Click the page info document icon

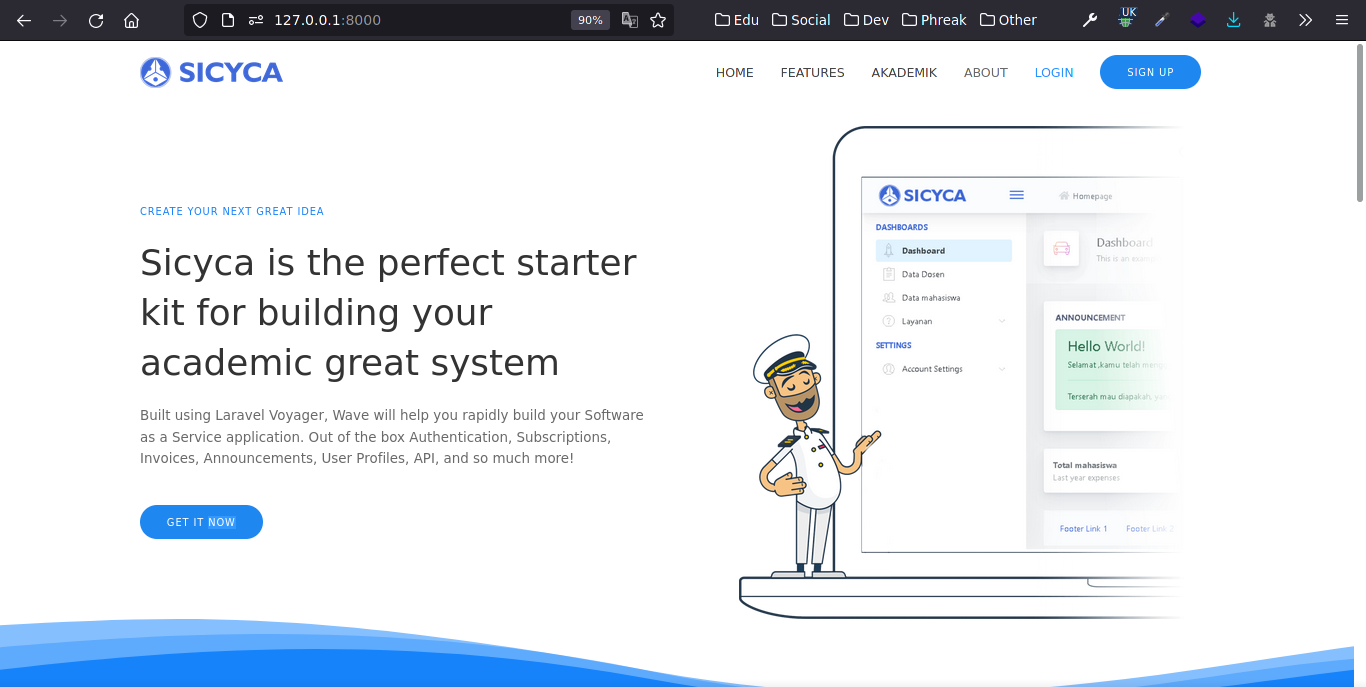pyautogui.click(x=228, y=20)
